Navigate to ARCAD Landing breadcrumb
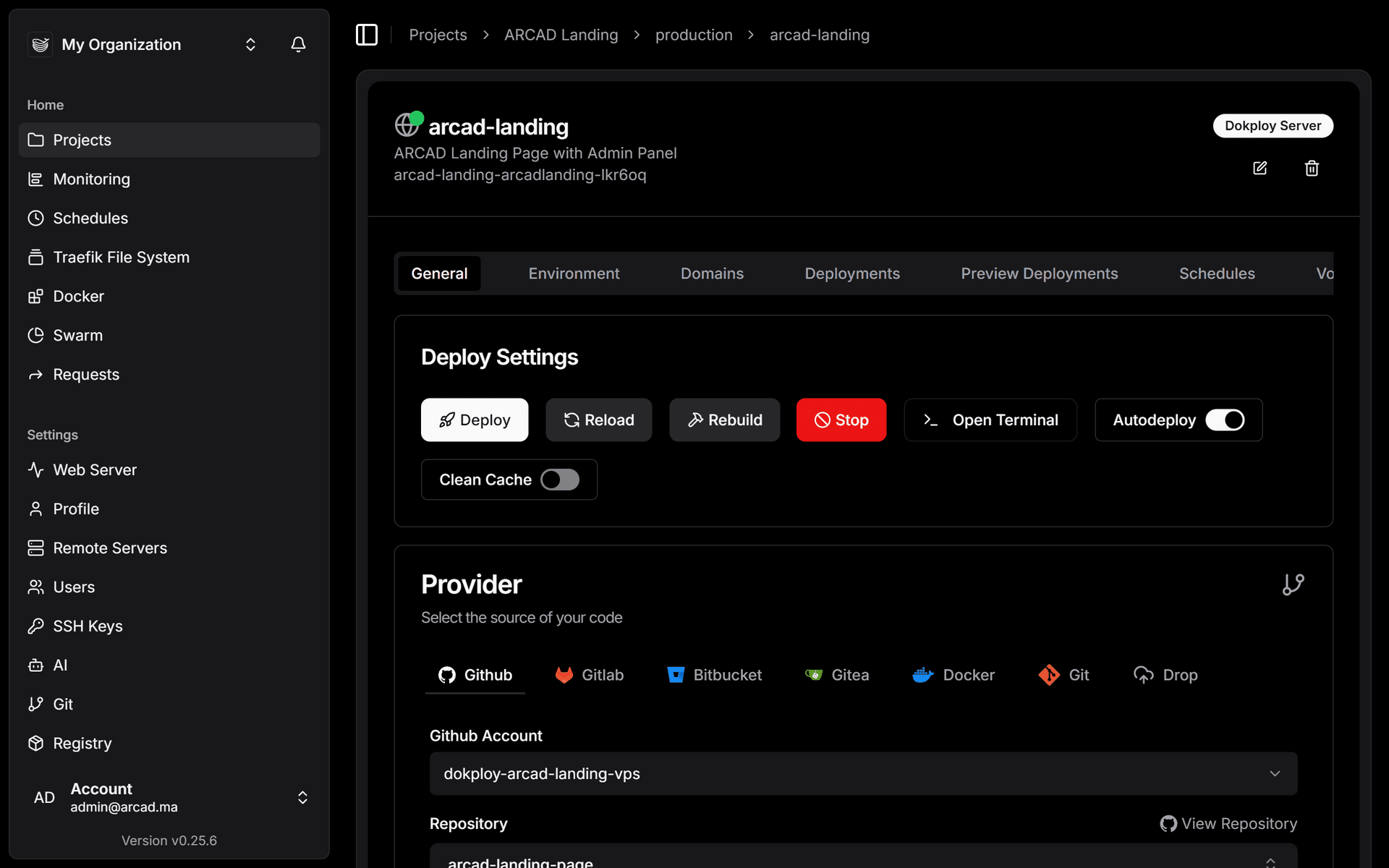 point(561,35)
